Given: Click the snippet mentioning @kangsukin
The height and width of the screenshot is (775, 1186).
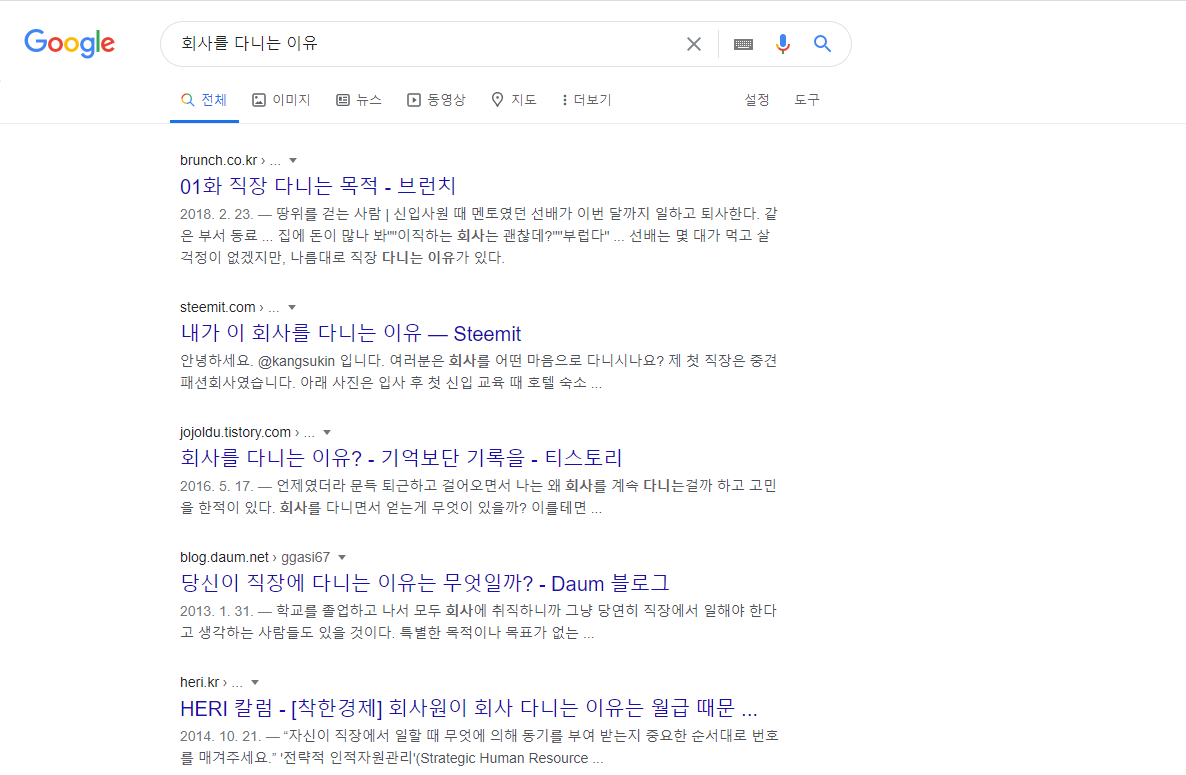Looking at the screenshot, I should tap(478, 372).
